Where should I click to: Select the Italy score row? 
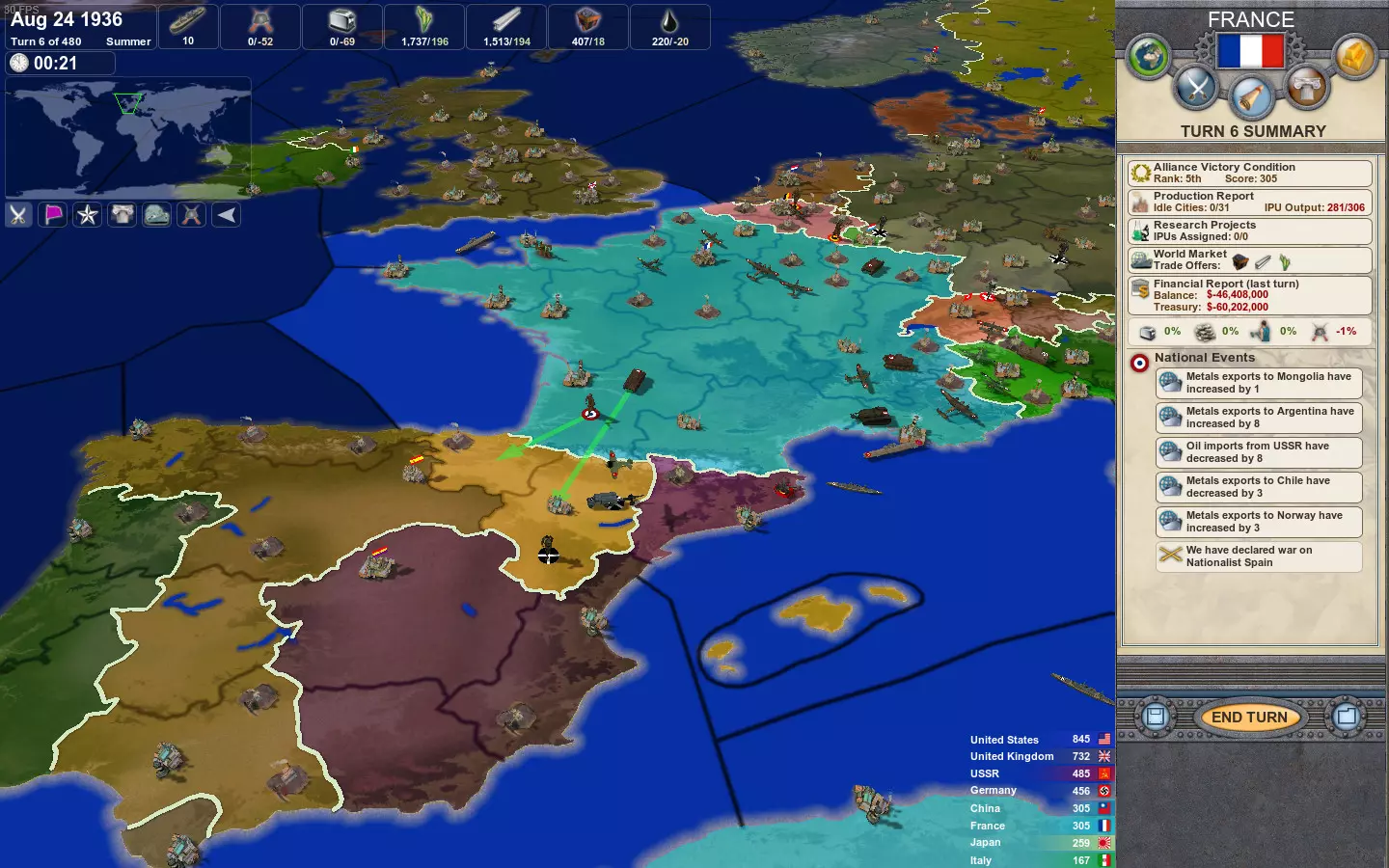coord(1040,860)
